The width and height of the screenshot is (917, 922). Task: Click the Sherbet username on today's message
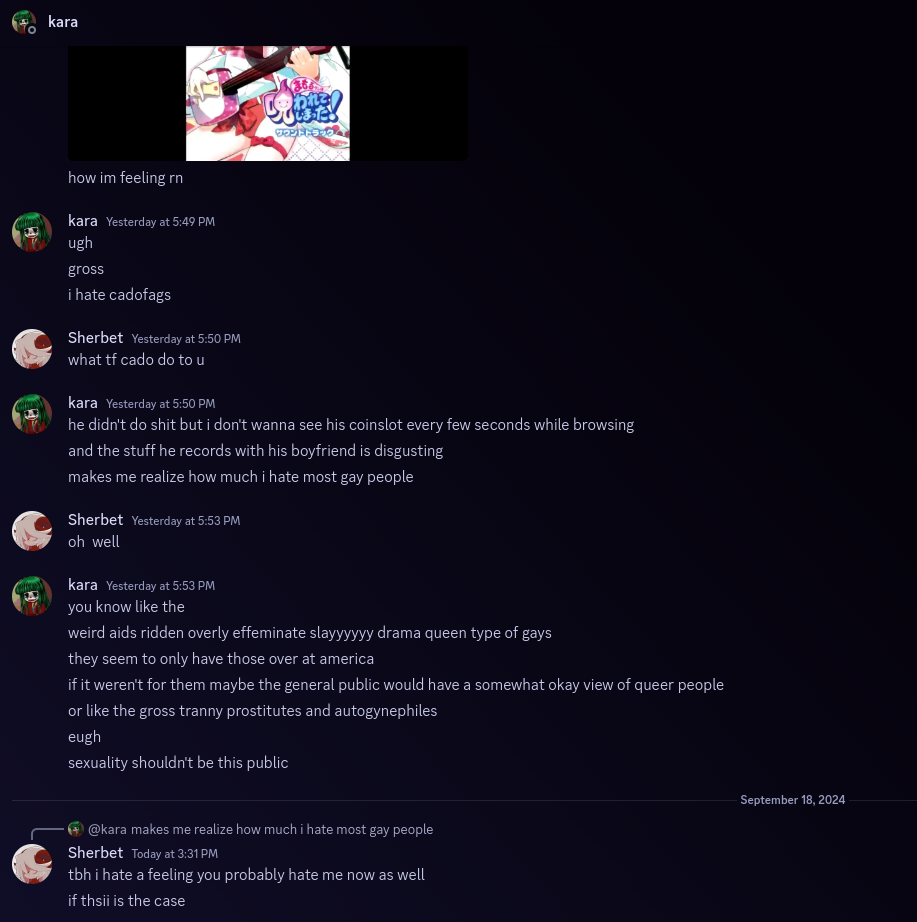pyautogui.click(x=95, y=853)
